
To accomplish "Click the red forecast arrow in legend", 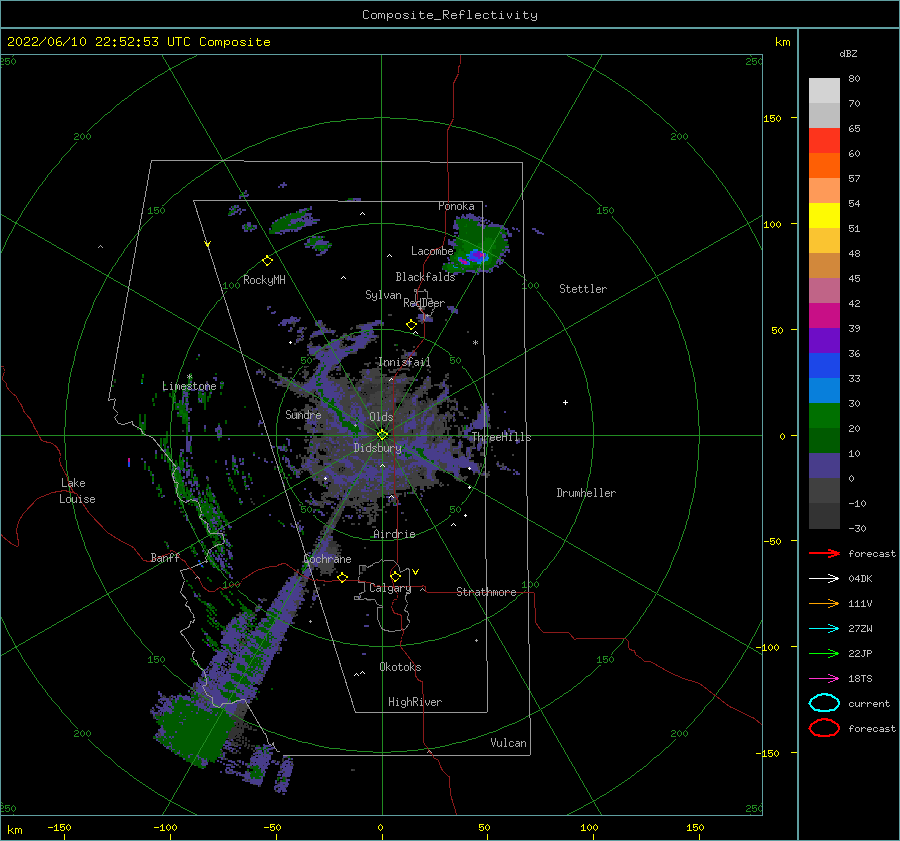I will (x=824, y=553).
